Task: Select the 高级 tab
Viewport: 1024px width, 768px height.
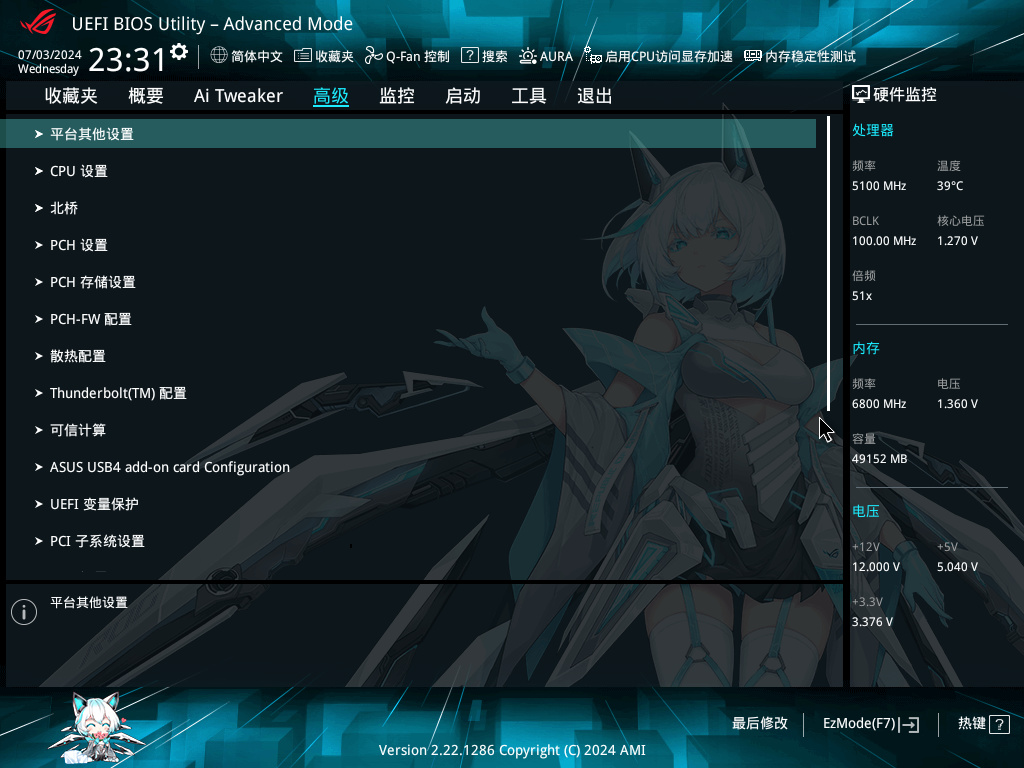Action: pyautogui.click(x=331, y=96)
